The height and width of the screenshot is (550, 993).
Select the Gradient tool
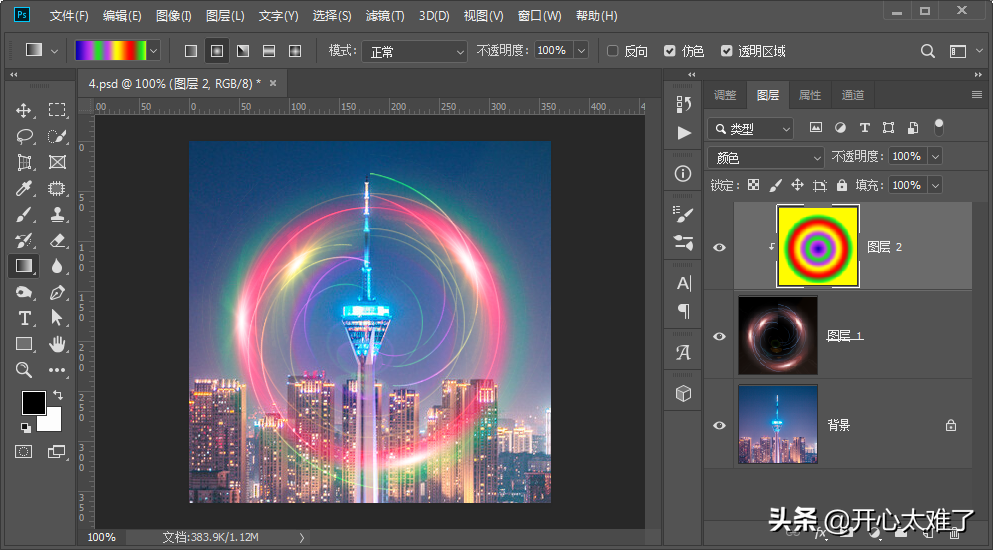tap(24, 266)
